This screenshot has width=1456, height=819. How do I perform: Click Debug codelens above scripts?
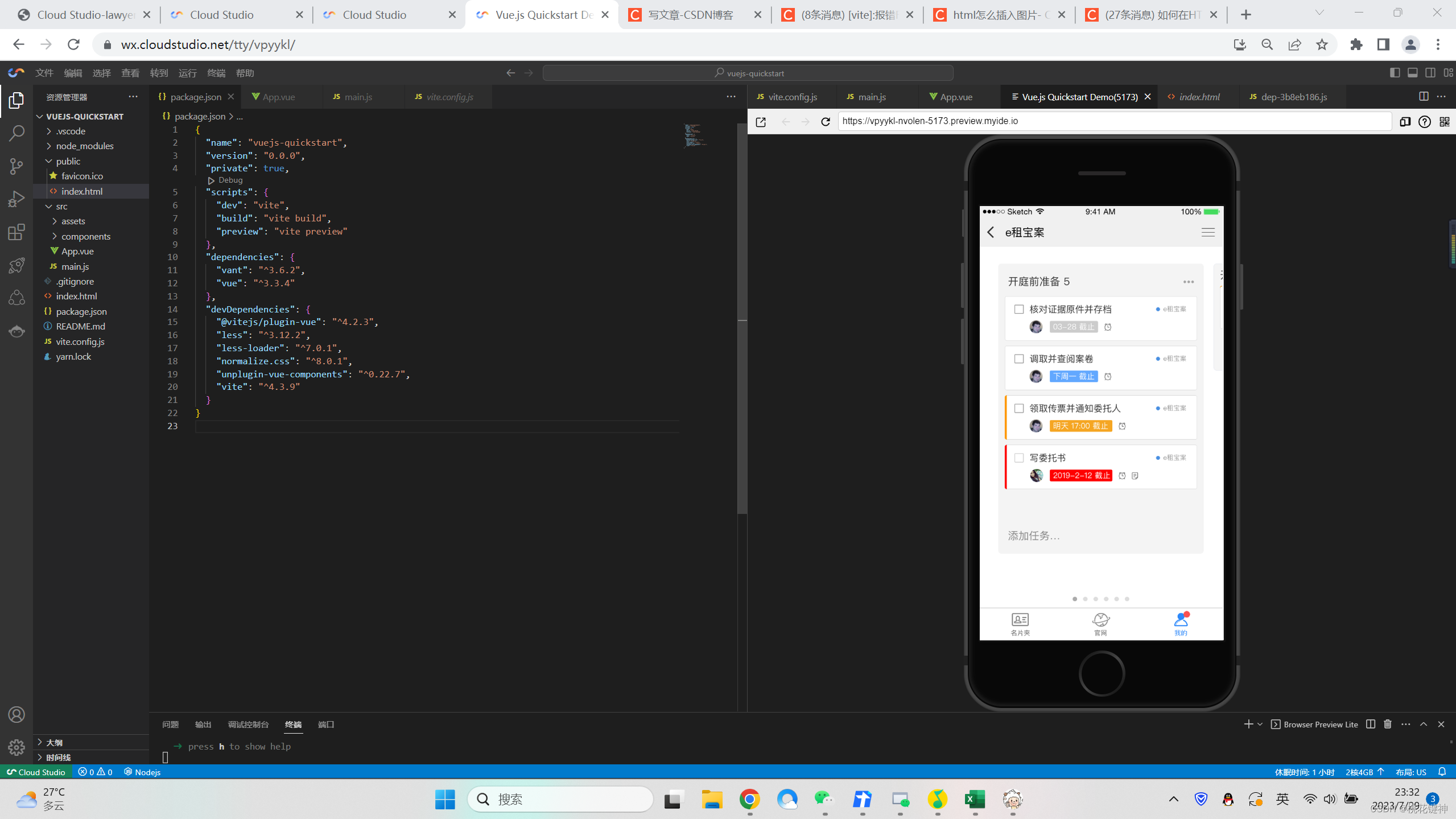coord(230,180)
